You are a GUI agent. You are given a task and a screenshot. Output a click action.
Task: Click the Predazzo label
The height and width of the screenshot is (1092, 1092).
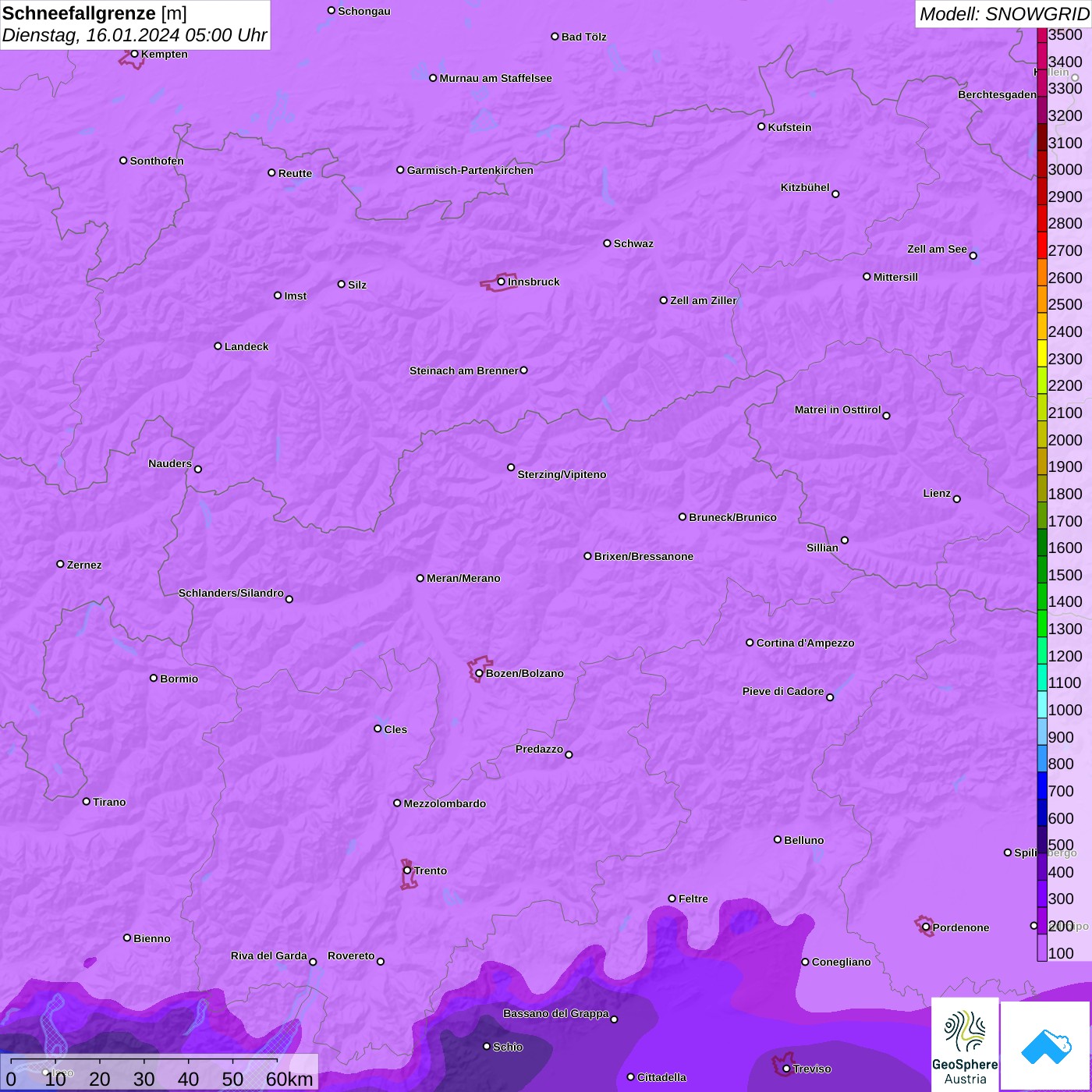tap(539, 749)
